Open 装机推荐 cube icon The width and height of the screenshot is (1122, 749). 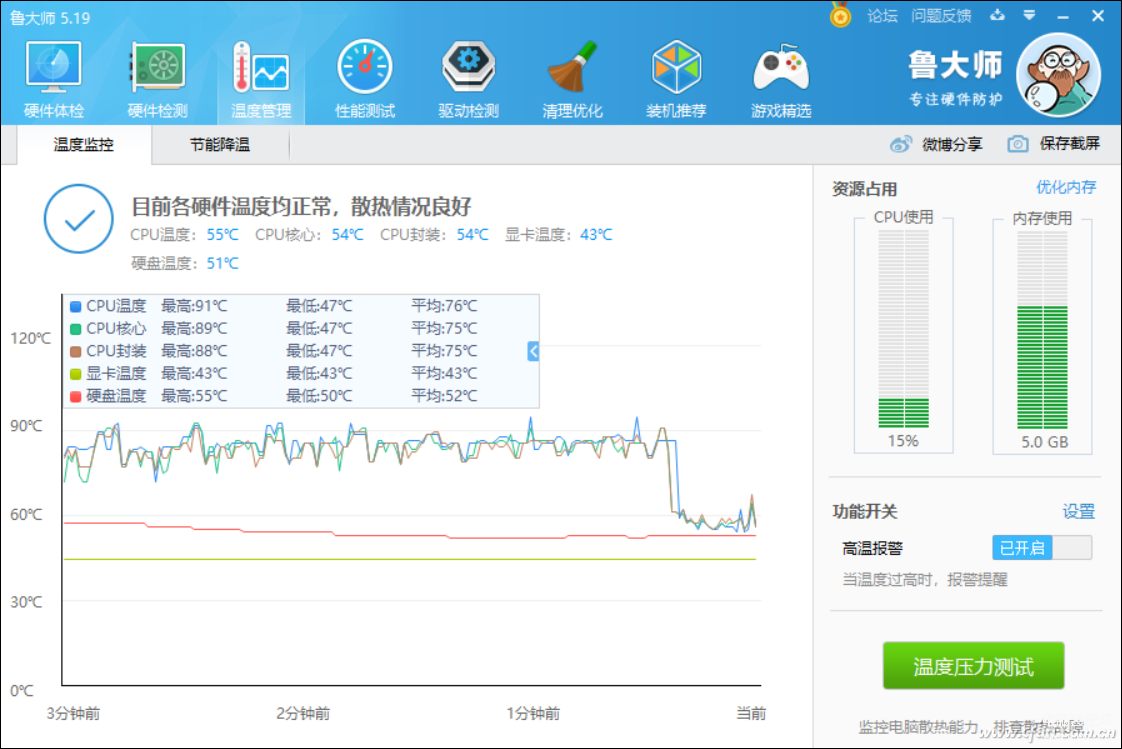[x=676, y=79]
